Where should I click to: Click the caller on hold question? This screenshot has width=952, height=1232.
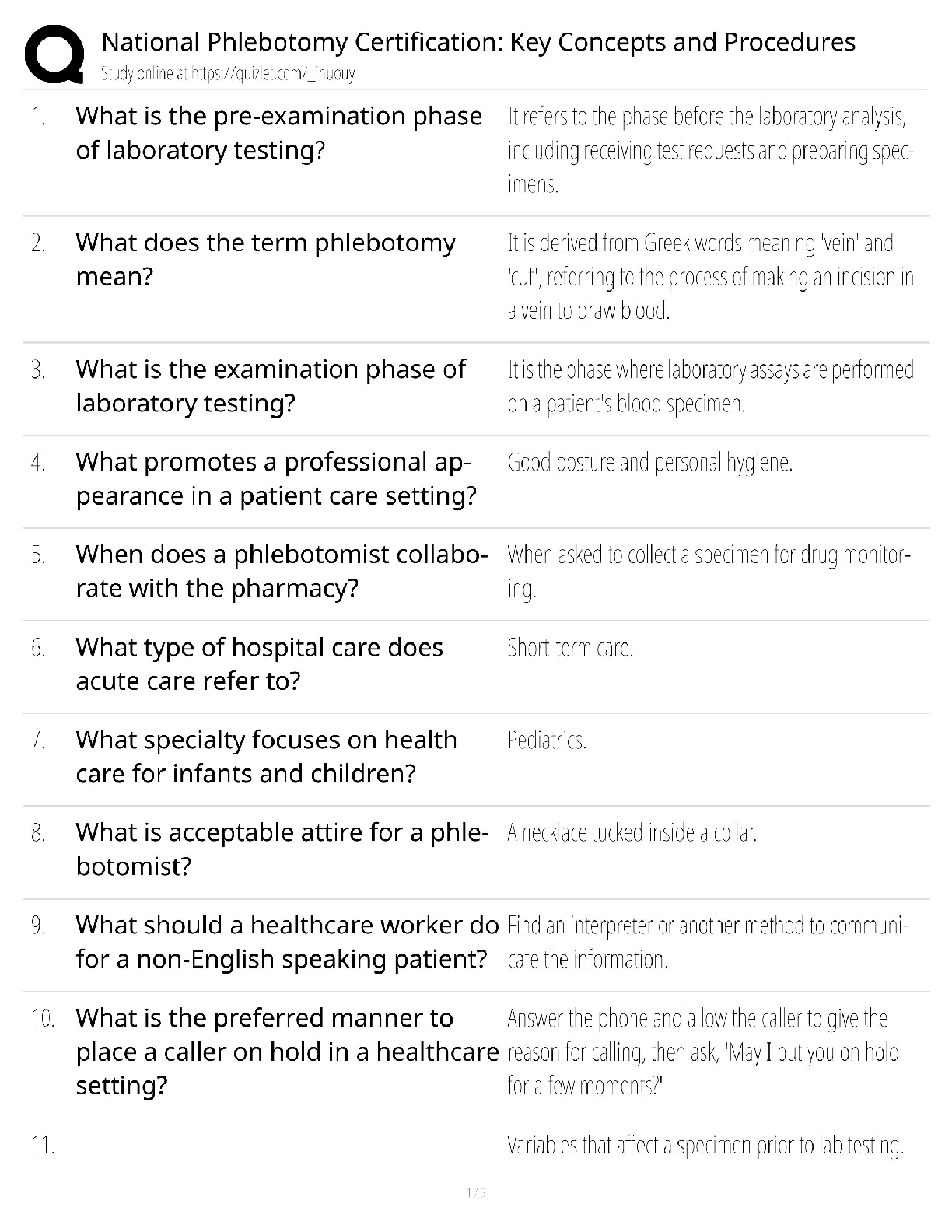point(286,1051)
